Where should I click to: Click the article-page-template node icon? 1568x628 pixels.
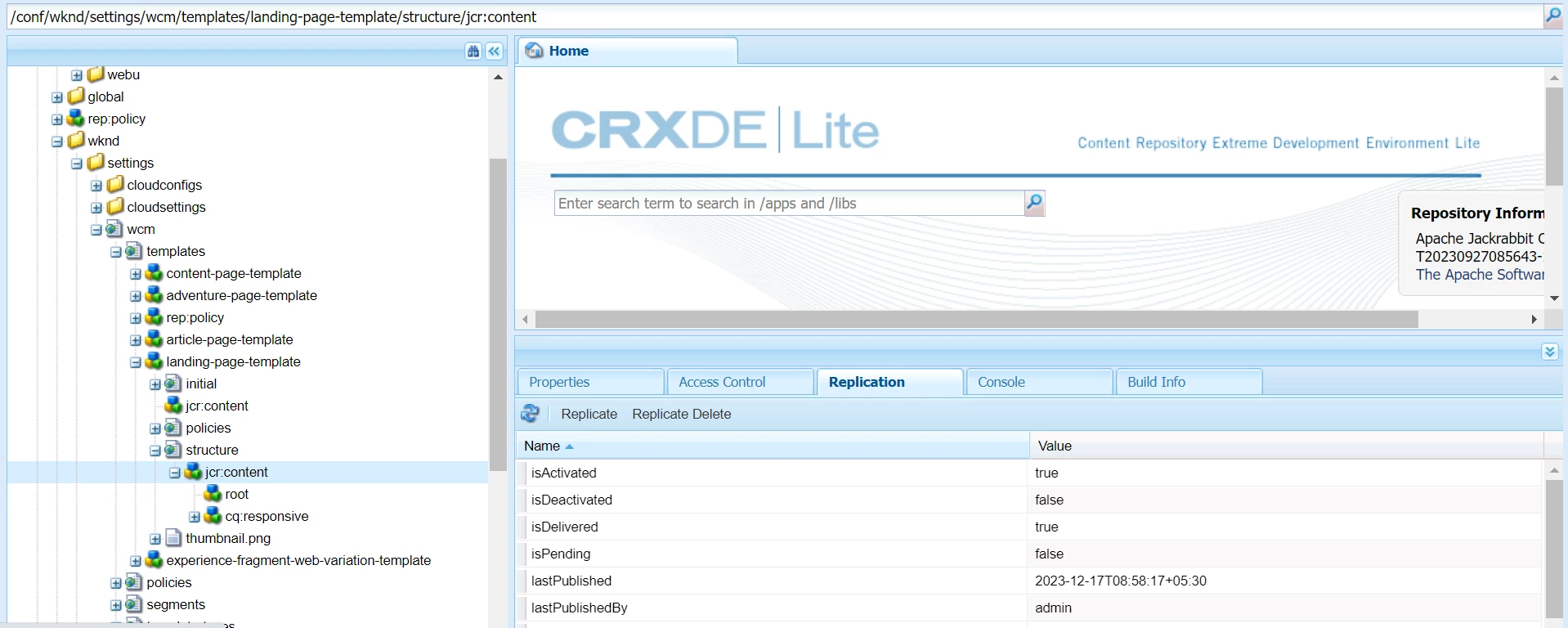[155, 339]
